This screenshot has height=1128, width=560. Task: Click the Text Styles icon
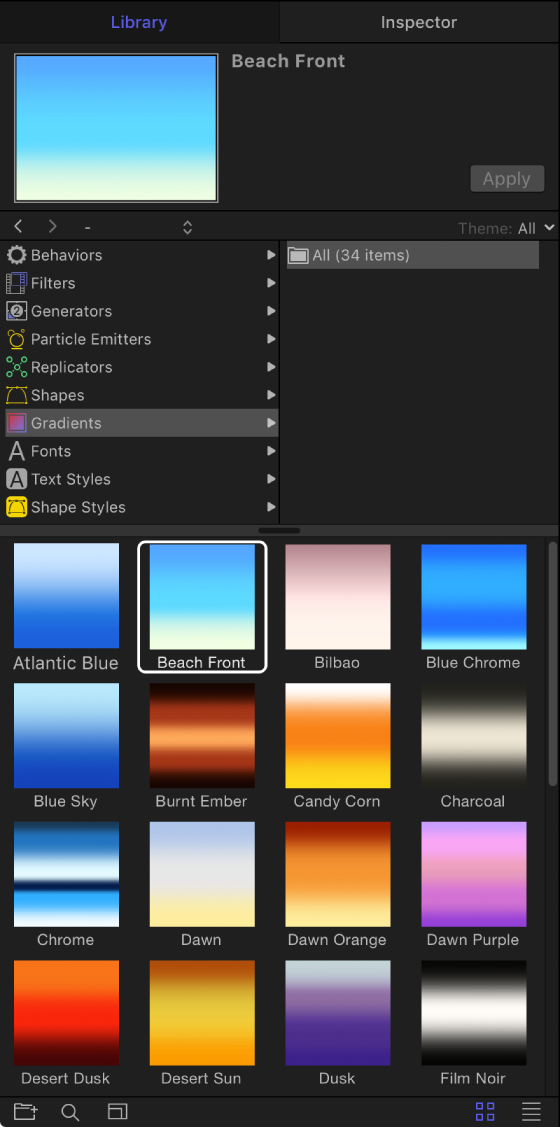[x=17, y=479]
